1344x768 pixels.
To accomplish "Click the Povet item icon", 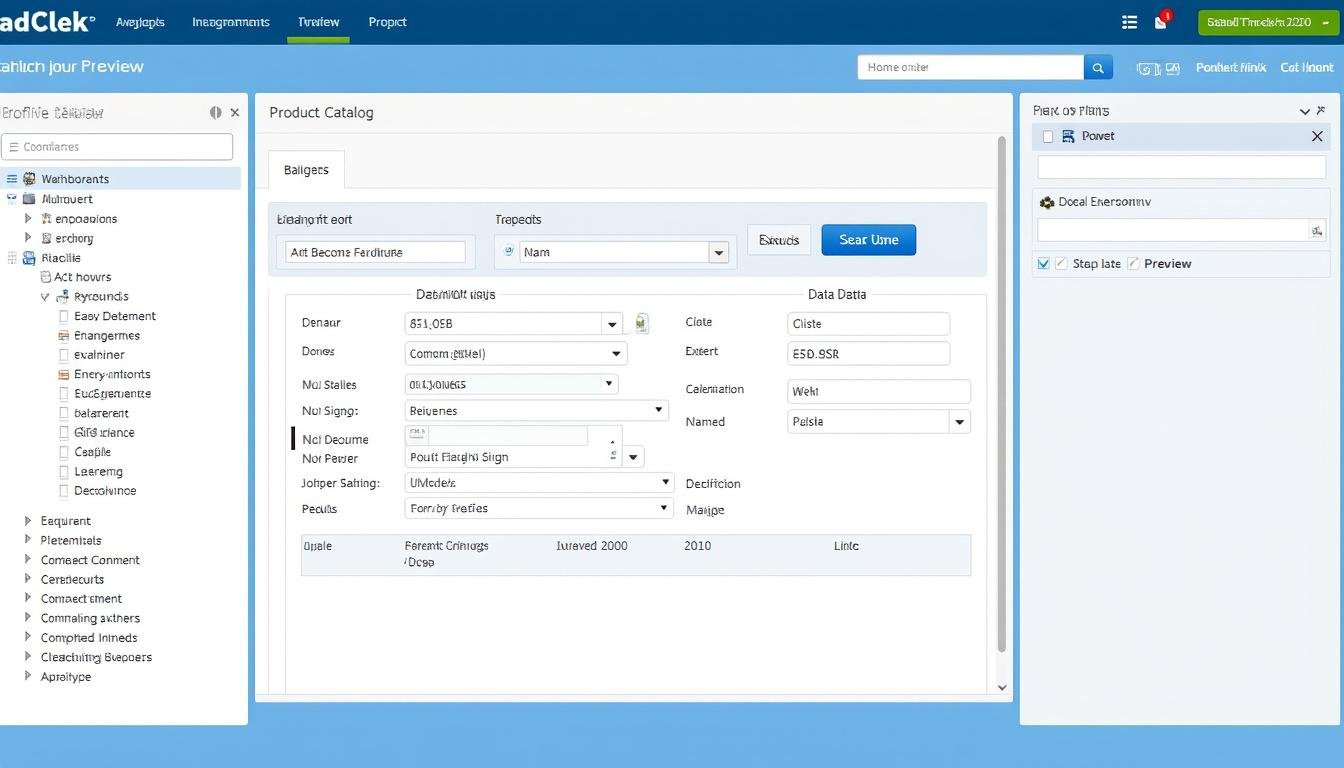I will tap(1068, 136).
